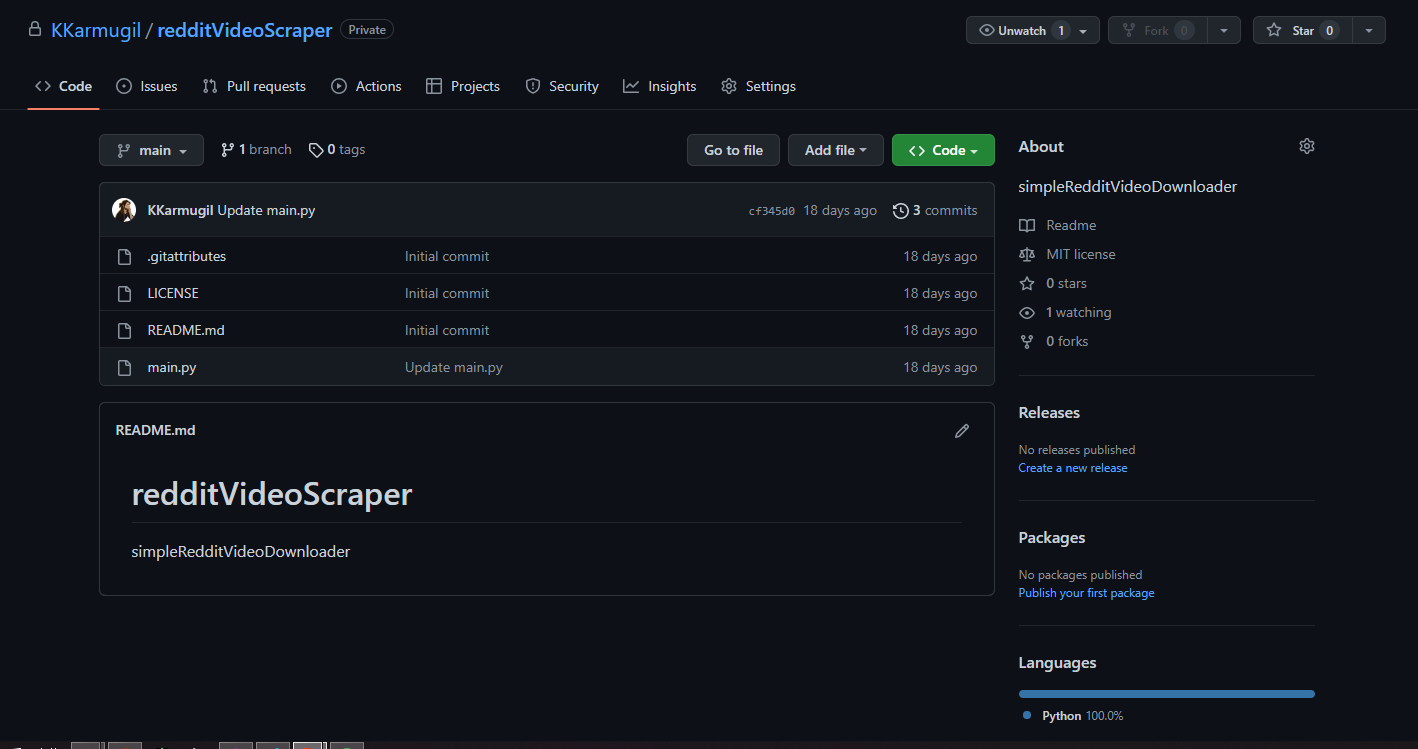Image resolution: width=1418 pixels, height=749 pixels.
Task: Open the main branch selector dropdown
Action: click(151, 150)
